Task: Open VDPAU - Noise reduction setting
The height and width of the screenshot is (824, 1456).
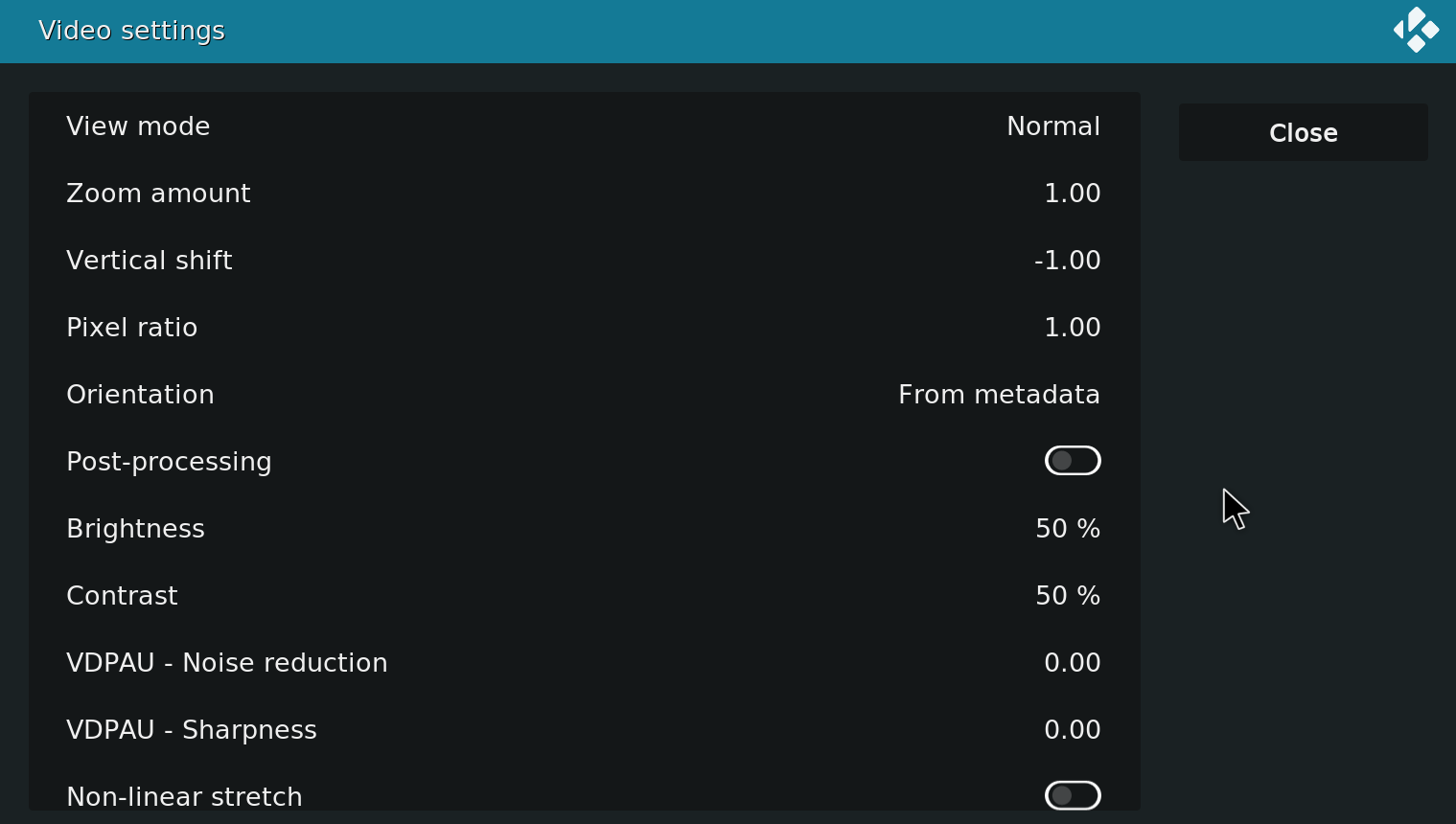Action: pos(585,663)
